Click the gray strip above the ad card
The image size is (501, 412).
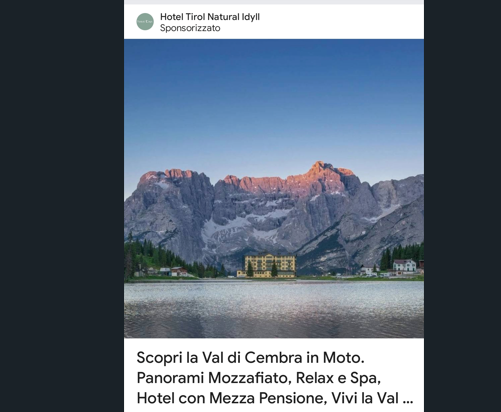pyautogui.click(x=274, y=2)
